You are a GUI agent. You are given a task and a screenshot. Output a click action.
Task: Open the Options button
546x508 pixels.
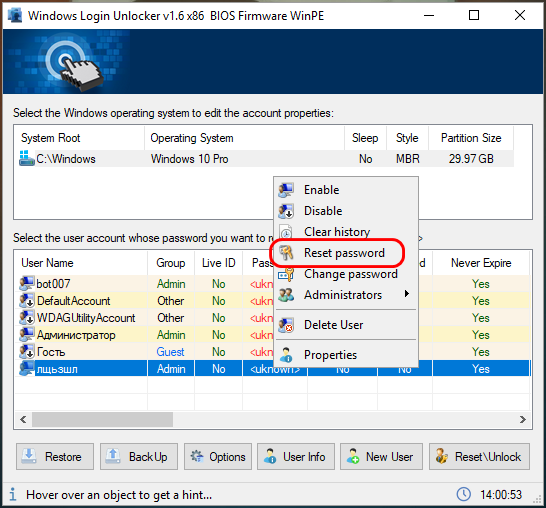pos(218,456)
